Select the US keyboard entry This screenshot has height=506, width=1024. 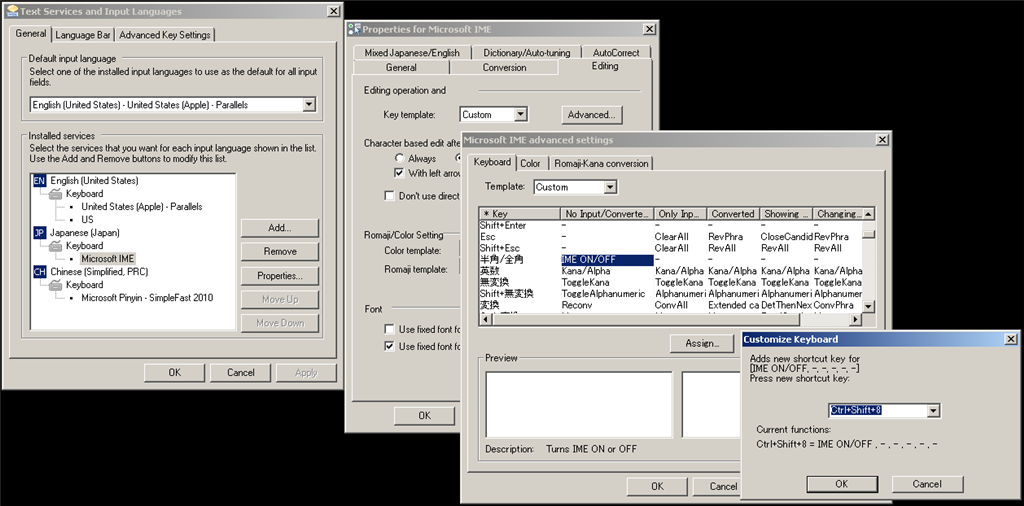tap(87, 219)
